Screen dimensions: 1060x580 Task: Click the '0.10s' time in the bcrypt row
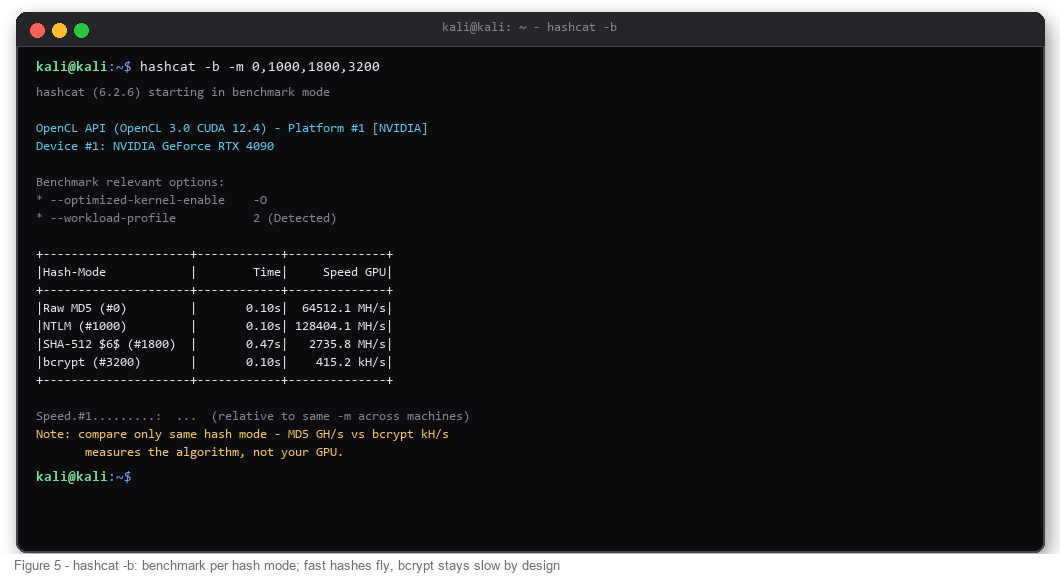(x=264, y=362)
